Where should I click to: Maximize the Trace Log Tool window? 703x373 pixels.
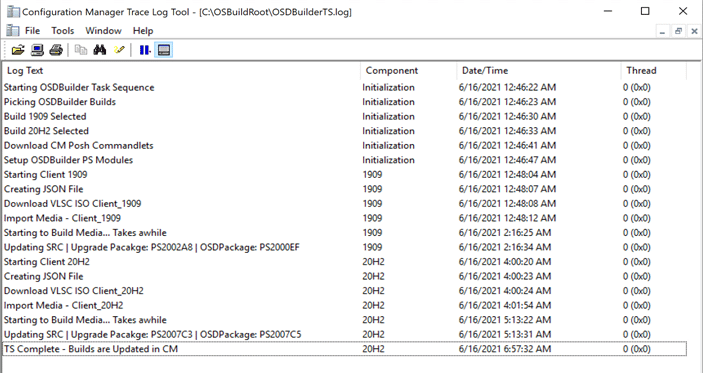click(x=645, y=11)
